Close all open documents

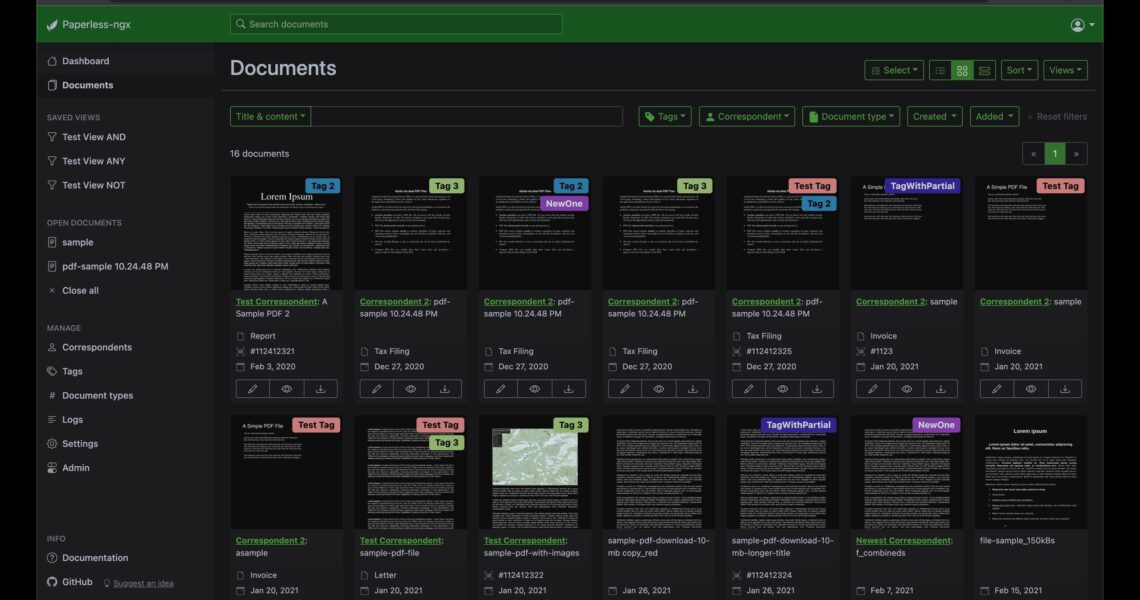click(x=79, y=291)
